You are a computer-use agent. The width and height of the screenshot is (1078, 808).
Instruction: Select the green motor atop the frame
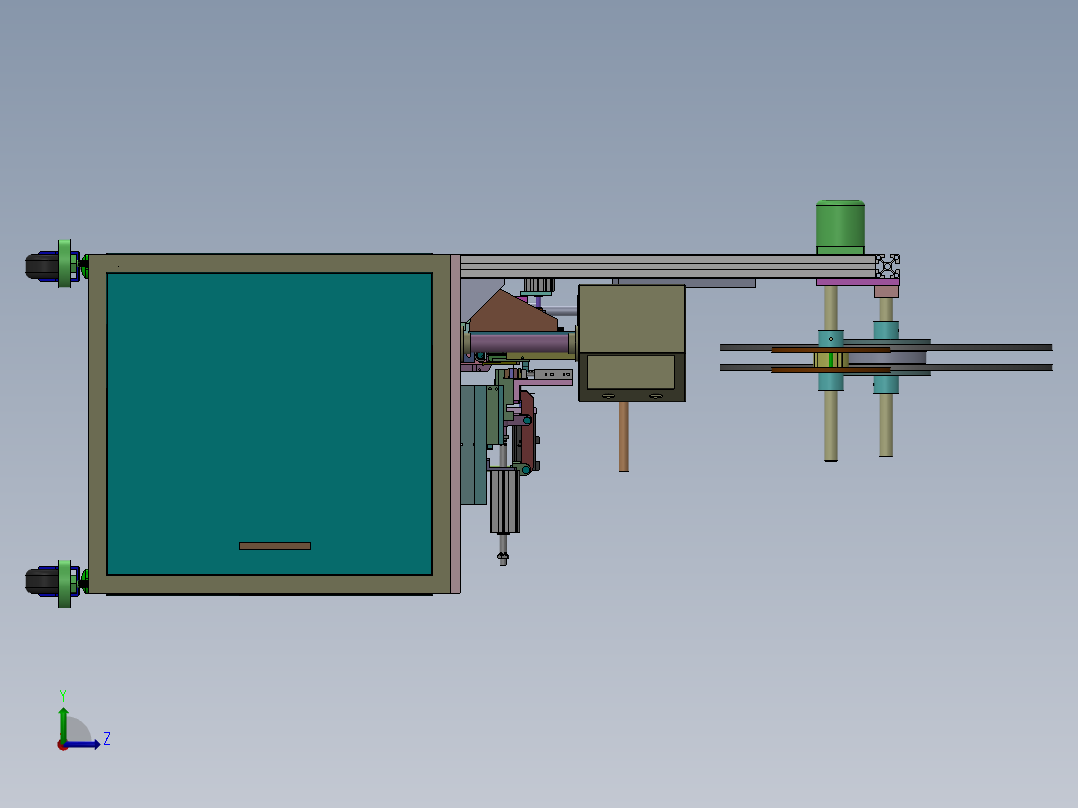(839, 222)
